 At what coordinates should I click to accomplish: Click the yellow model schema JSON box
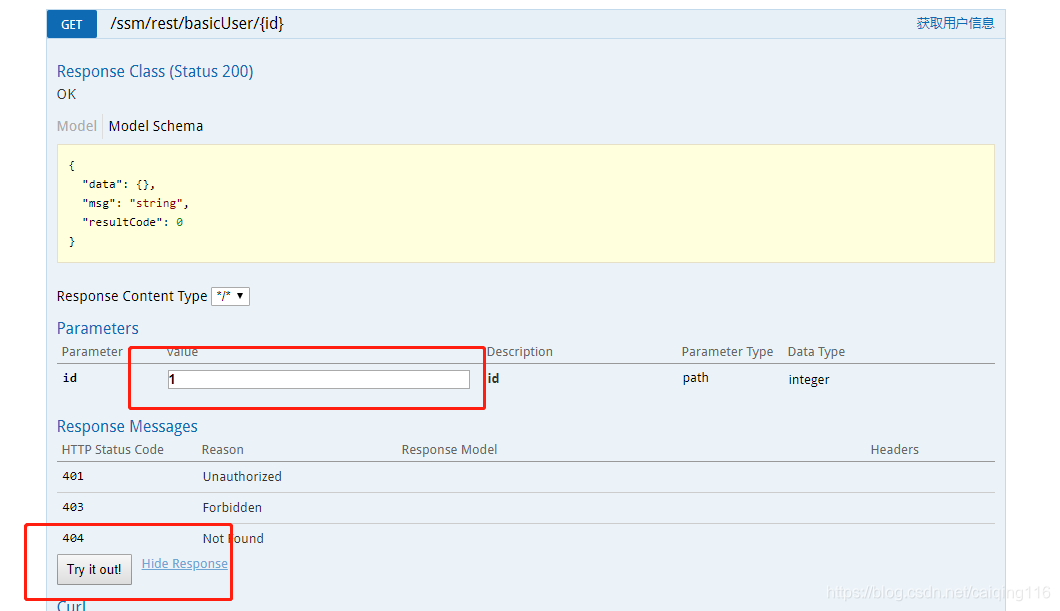pos(525,203)
